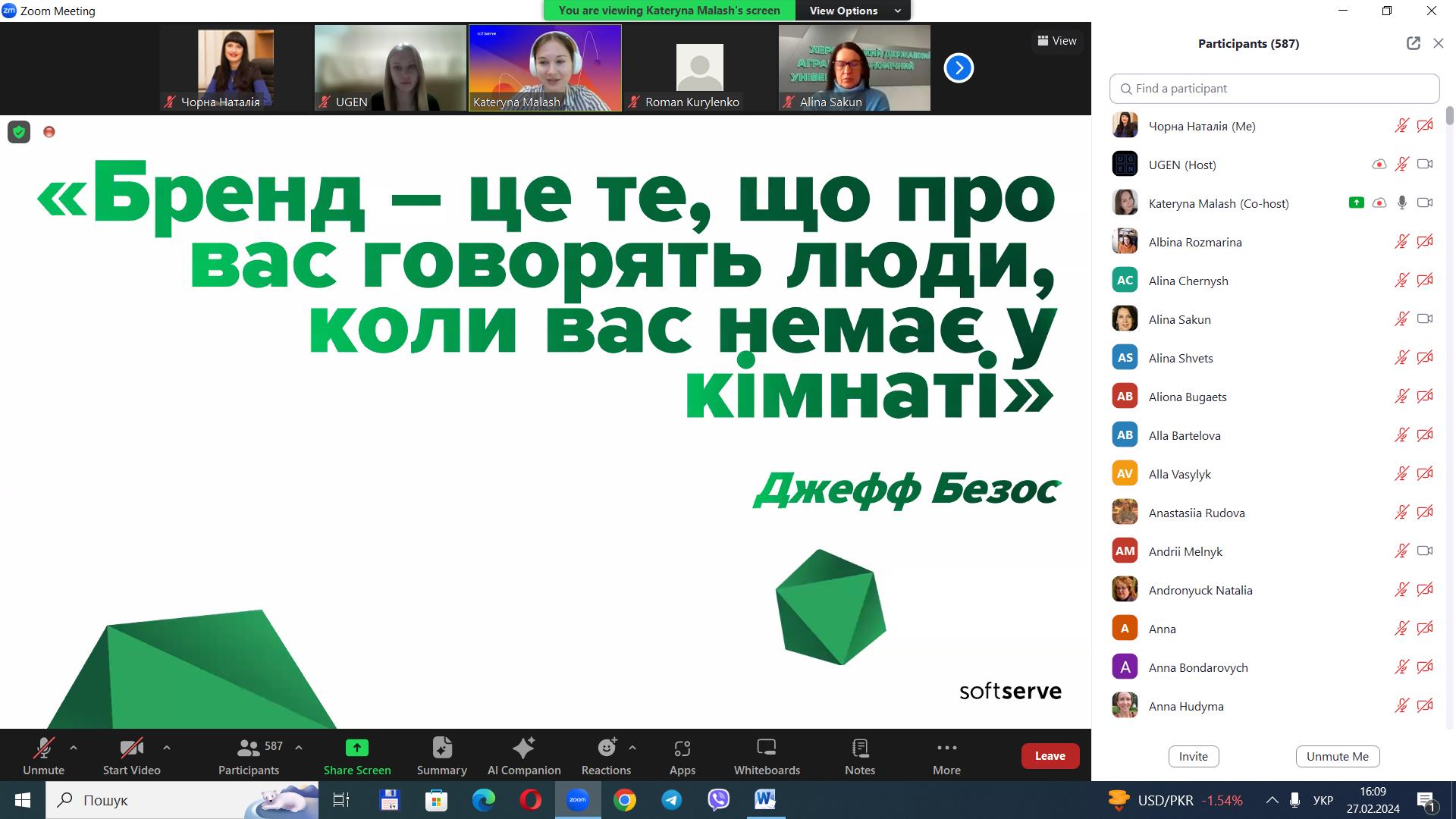
Task: Expand video options arrow beside Start Video
Action: pos(167,748)
